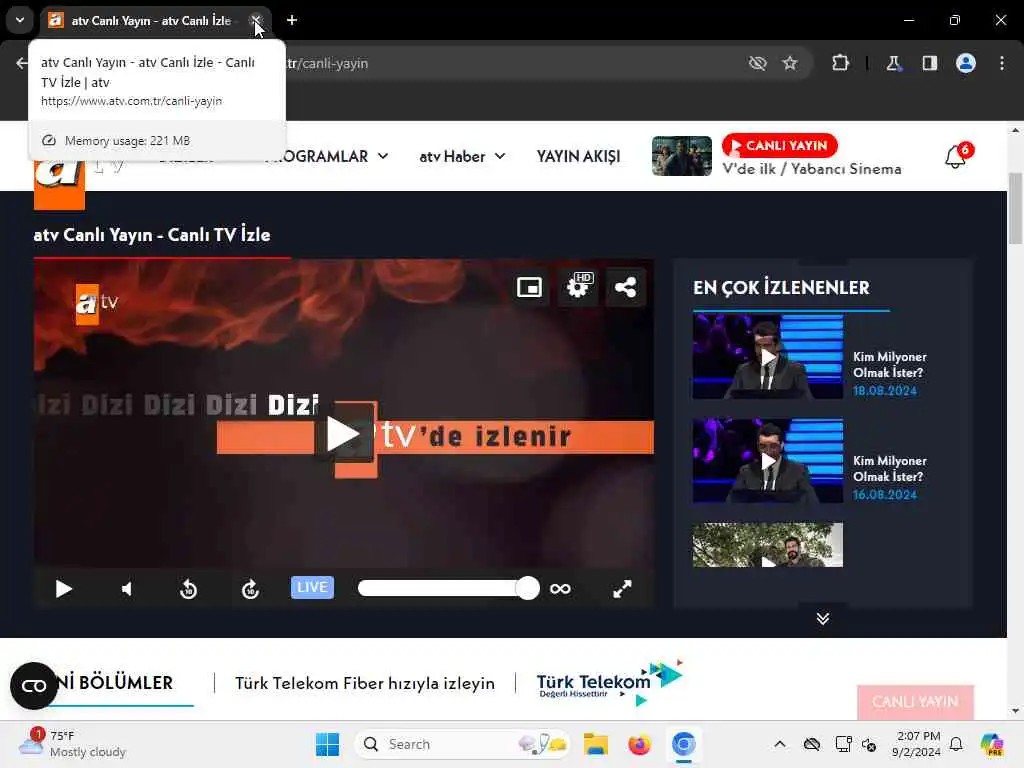Click the page vertical scrollbar thumb
This screenshot has width=1024, height=768.
[x=1016, y=208]
